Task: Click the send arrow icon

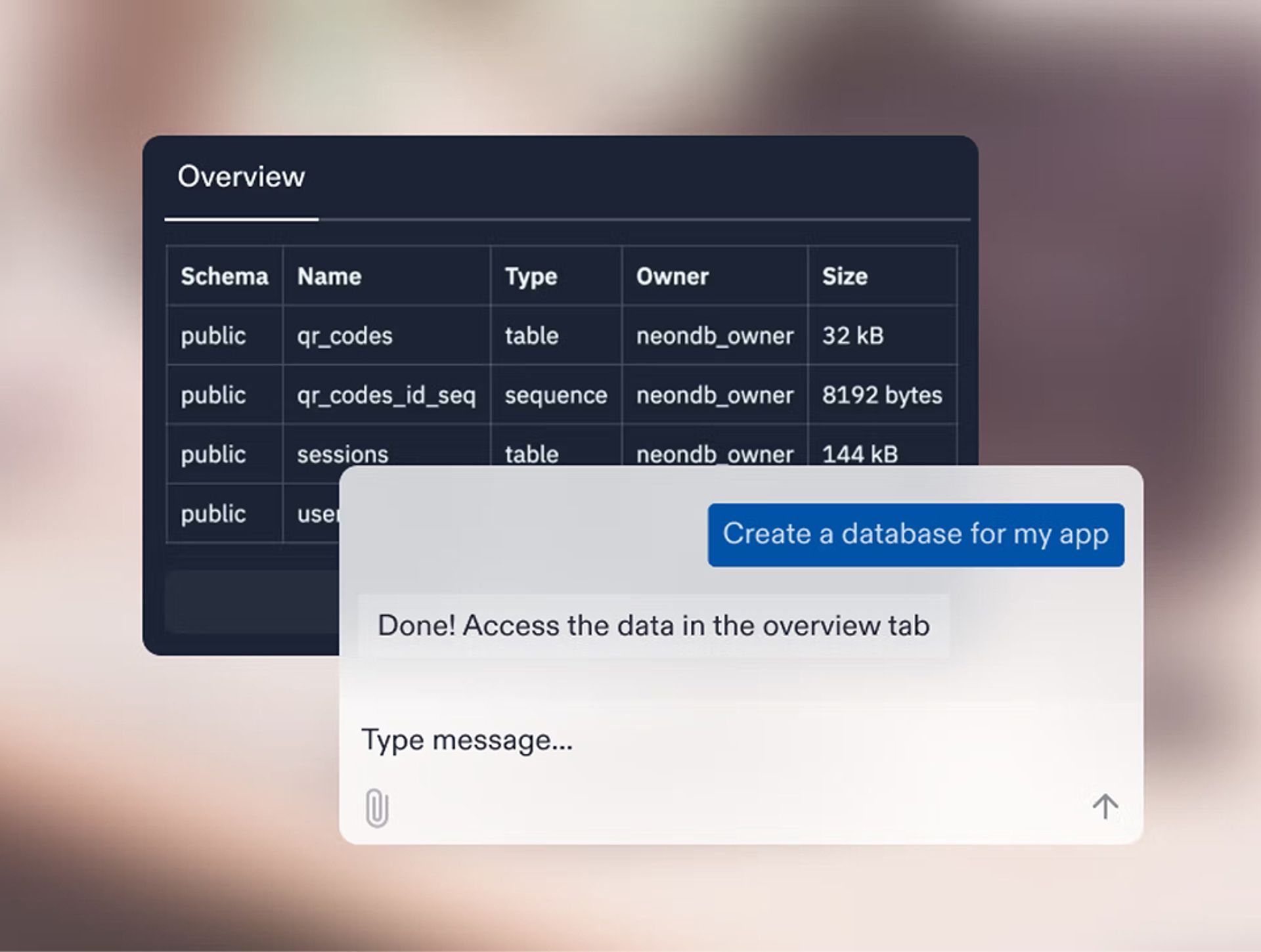Action: click(x=1105, y=806)
